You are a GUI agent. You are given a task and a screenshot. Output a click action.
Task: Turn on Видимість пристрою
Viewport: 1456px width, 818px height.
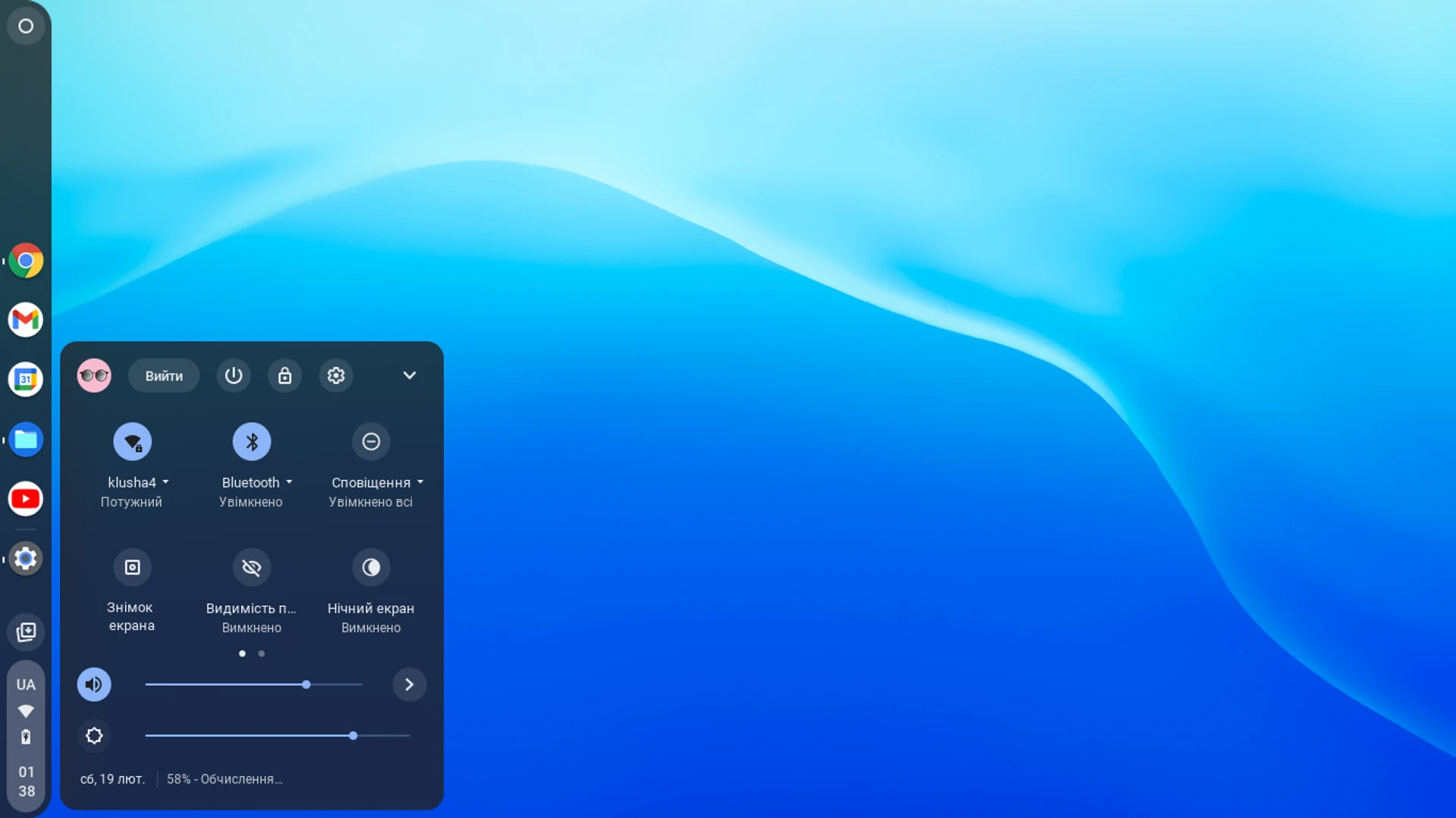[251, 567]
